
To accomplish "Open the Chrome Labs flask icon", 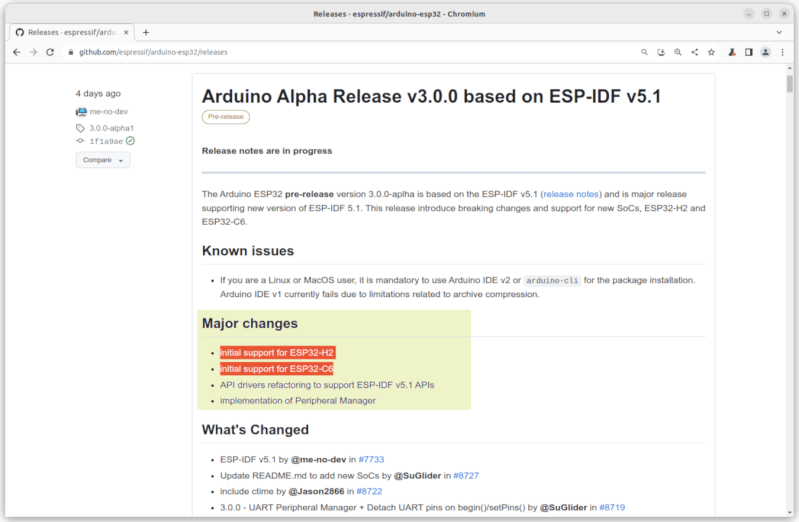I will coord(732,52).
